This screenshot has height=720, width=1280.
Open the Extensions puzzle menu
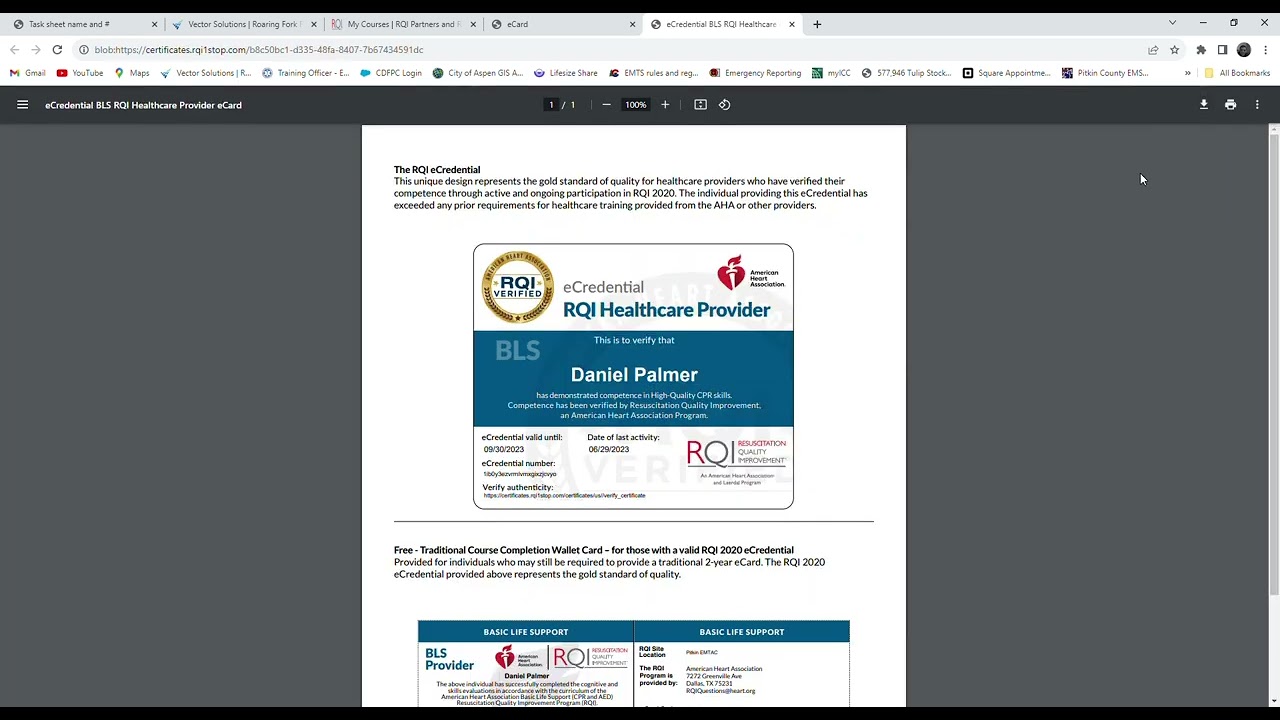coord(1201,50)
